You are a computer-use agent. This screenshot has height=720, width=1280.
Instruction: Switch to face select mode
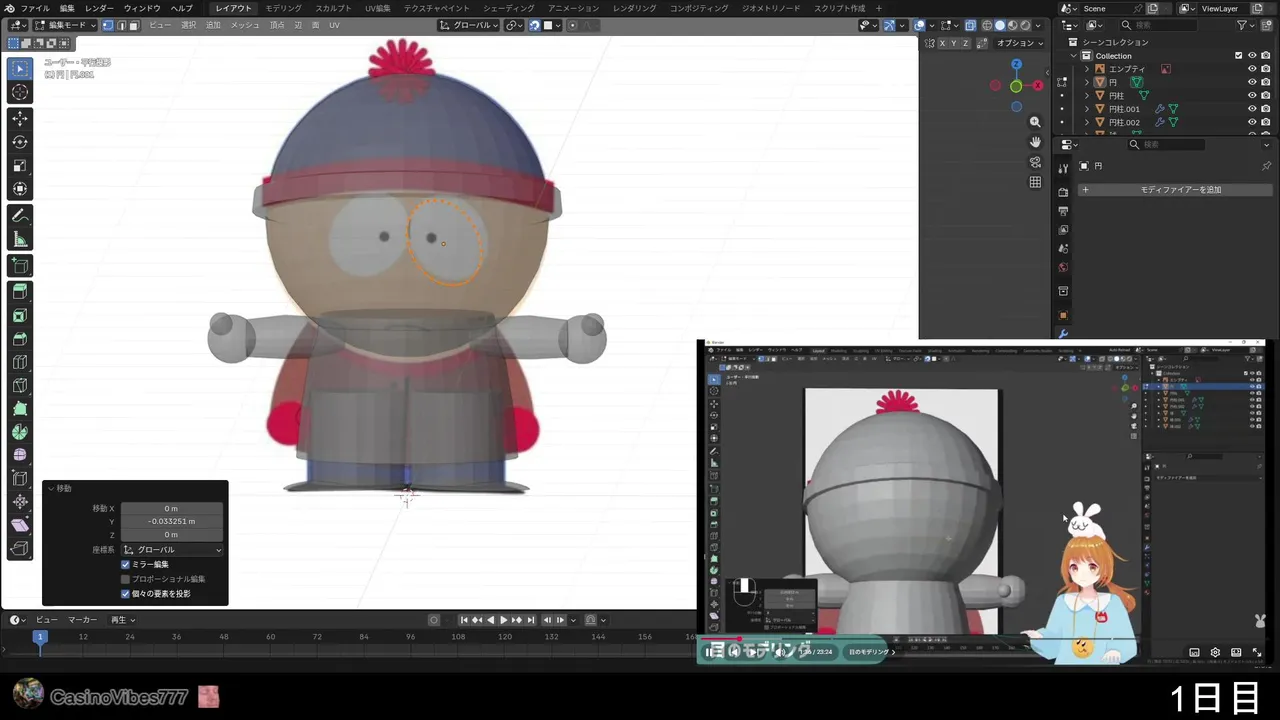point(134,25)
